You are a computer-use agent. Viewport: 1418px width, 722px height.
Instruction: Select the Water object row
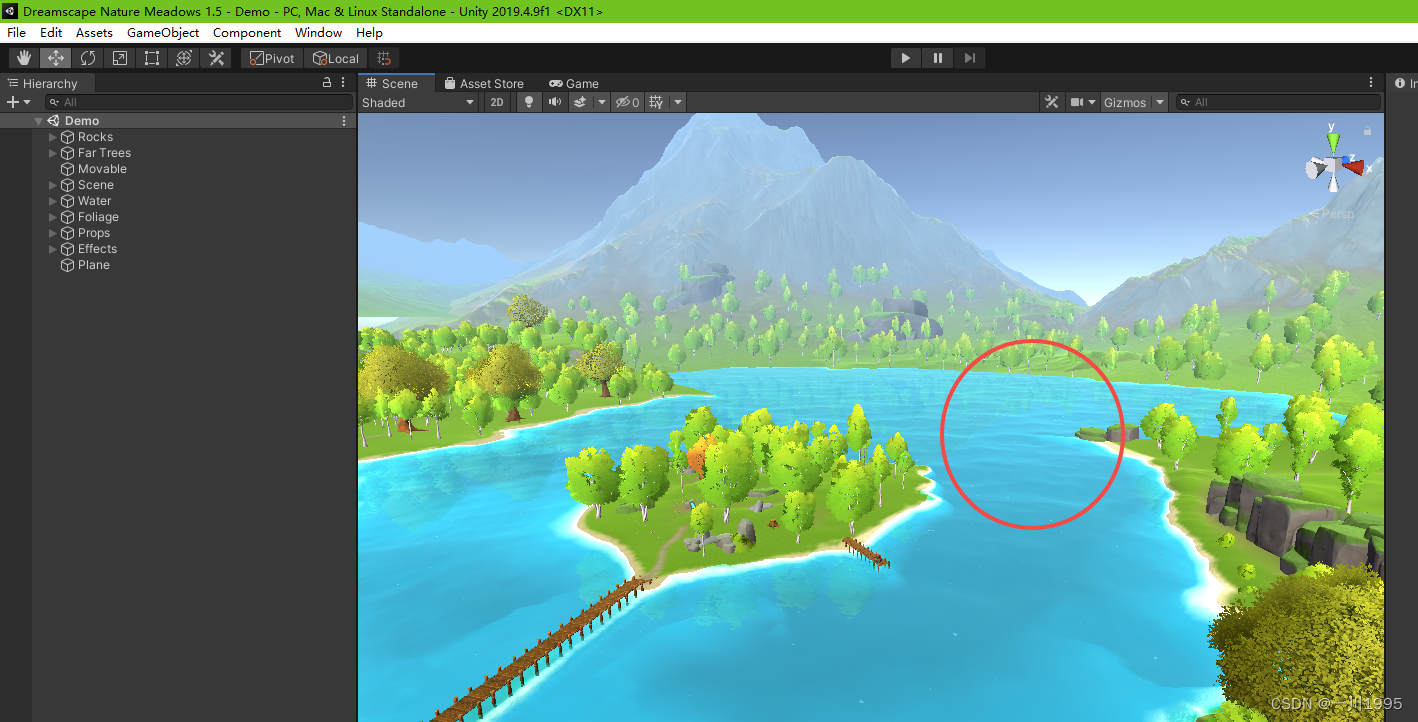tap(178, 201)
